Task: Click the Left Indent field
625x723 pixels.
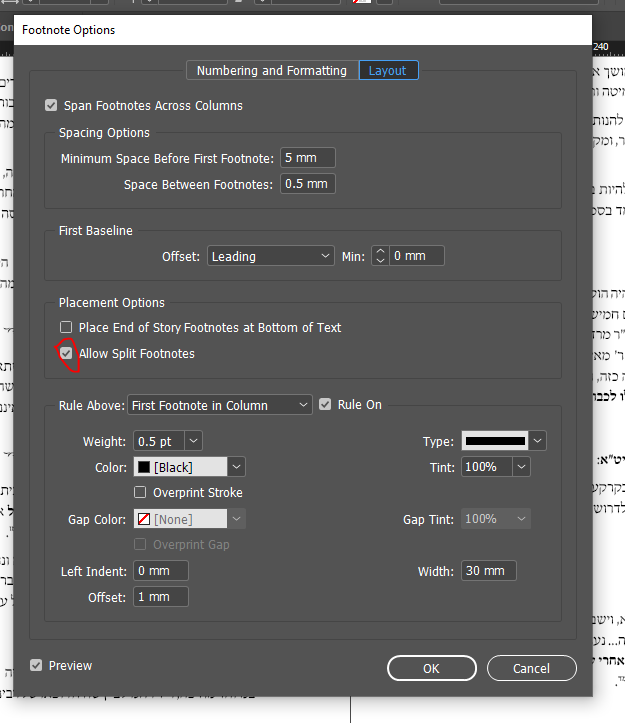Action: click(161, 571)
